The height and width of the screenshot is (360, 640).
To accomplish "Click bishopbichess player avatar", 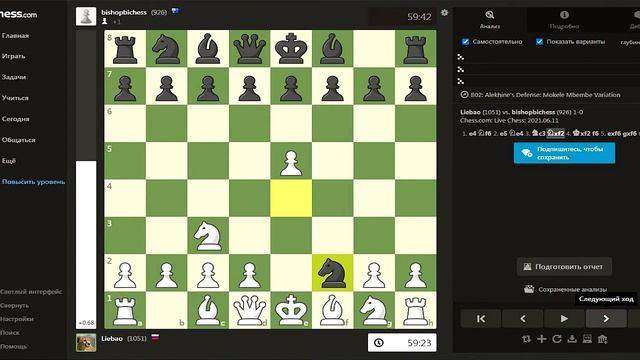I will click(86, 16).
